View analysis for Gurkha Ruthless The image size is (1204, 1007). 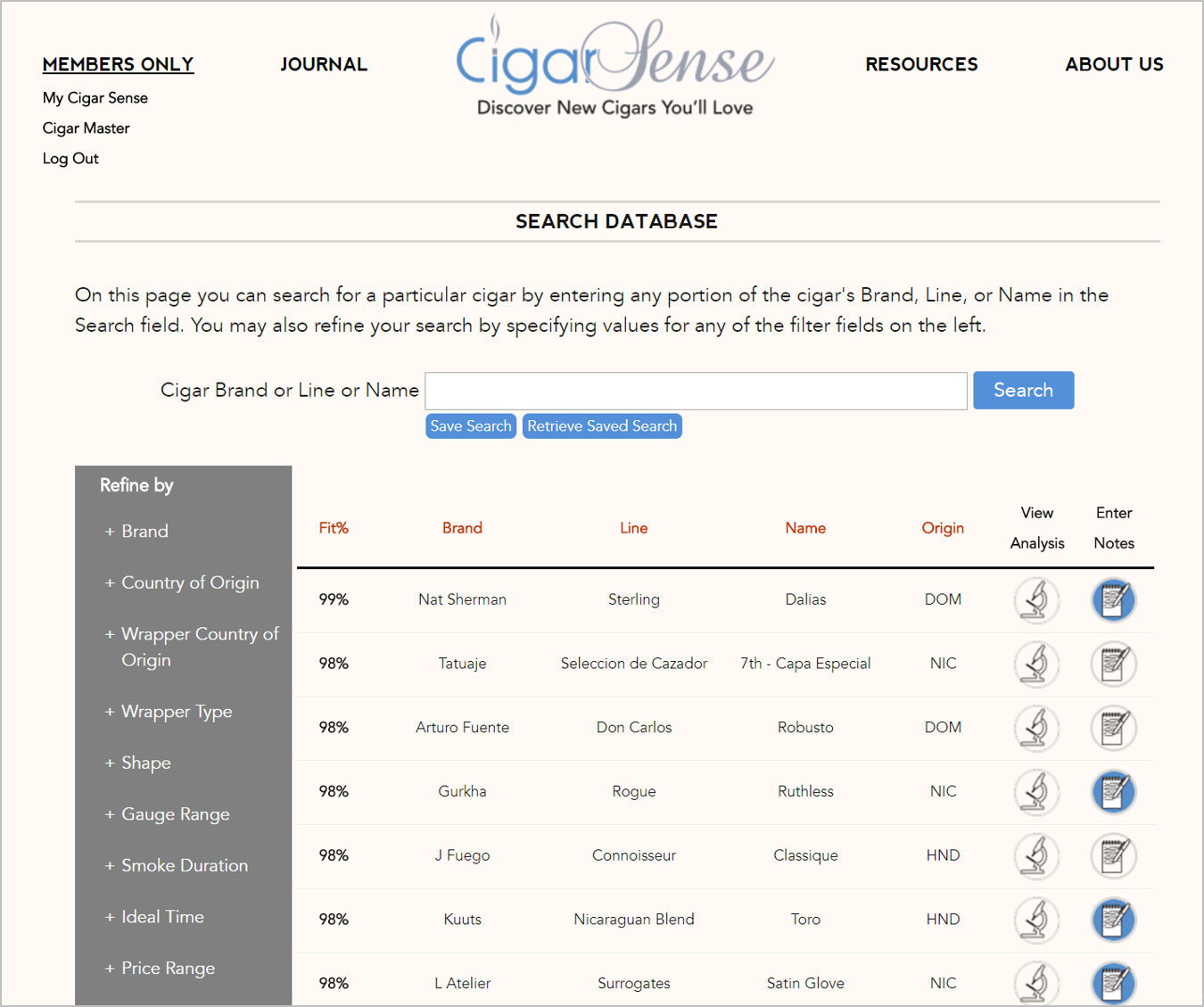(1036, 792)
